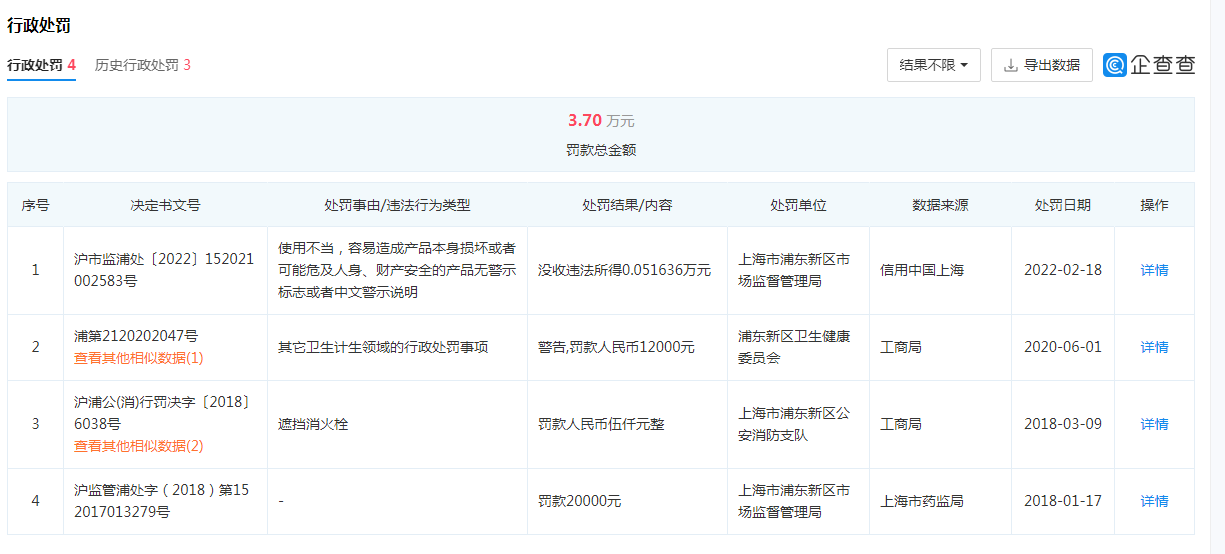The height and width of the screenshot is (554, 1225).
Task: Click document number 沪市监浦处〔2022〕152021002583号
Action: pyautogui.click(x=164, y=270)
